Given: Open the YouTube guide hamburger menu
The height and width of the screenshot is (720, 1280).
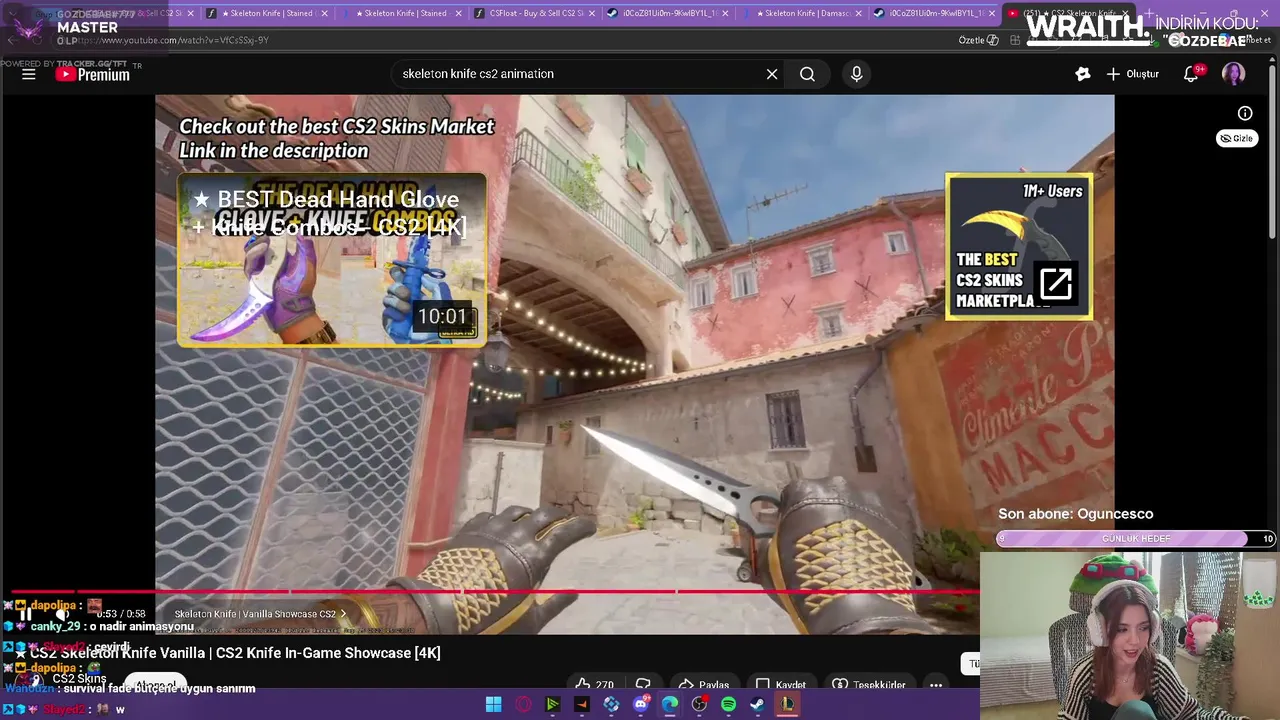Looking at the screenshot, I should (x=29, y=74).
